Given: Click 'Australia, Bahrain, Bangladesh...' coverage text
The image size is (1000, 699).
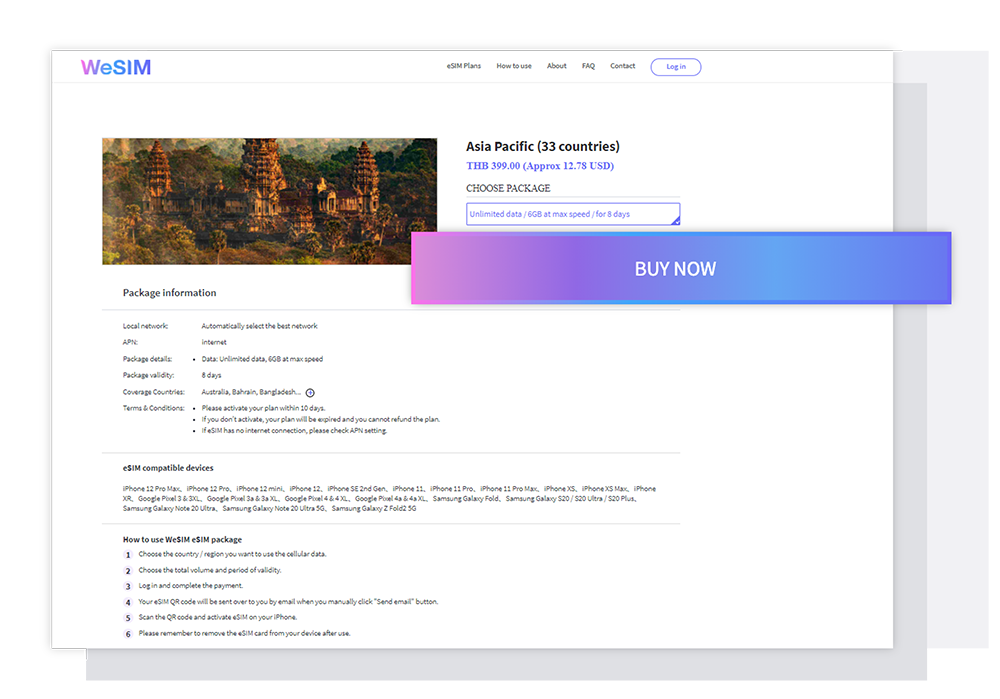Looking at the screenshot, I should click(251, 392).
